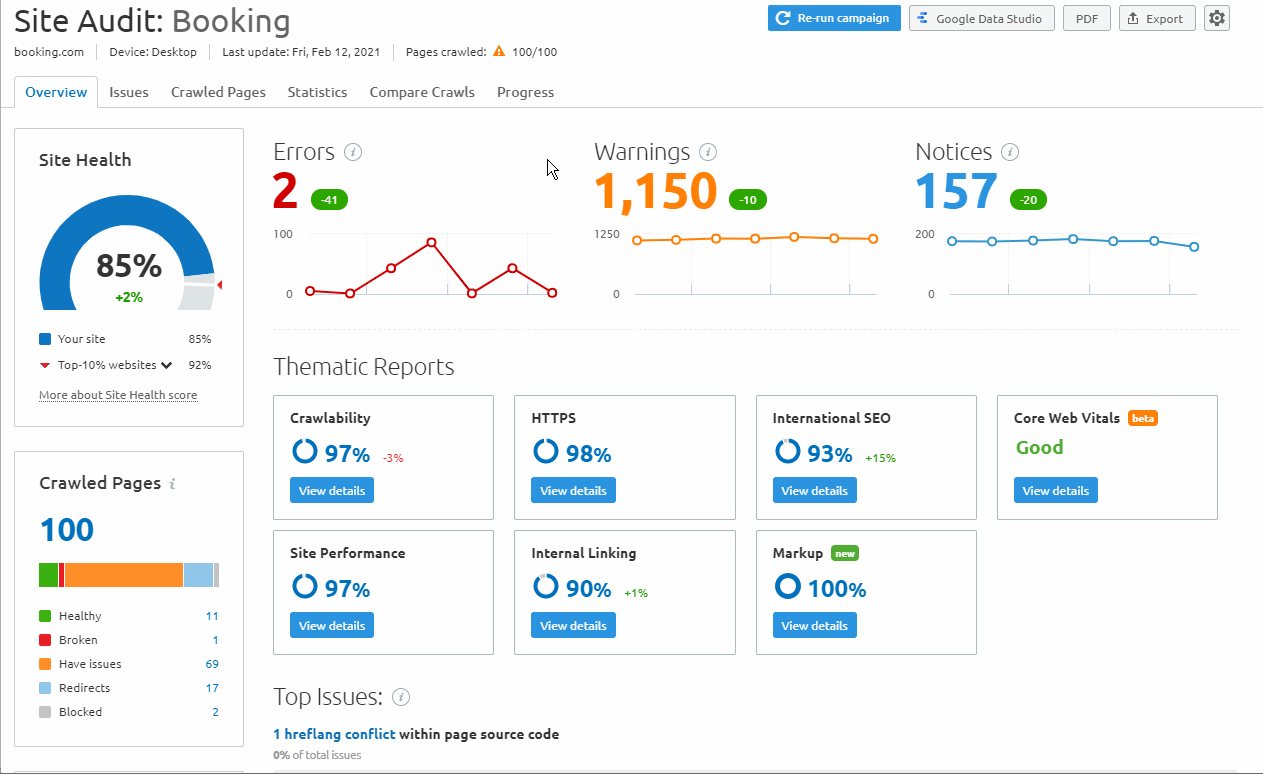Open Google Data Studio export
The image size is (1263, 774).
(x=981, y=18)
